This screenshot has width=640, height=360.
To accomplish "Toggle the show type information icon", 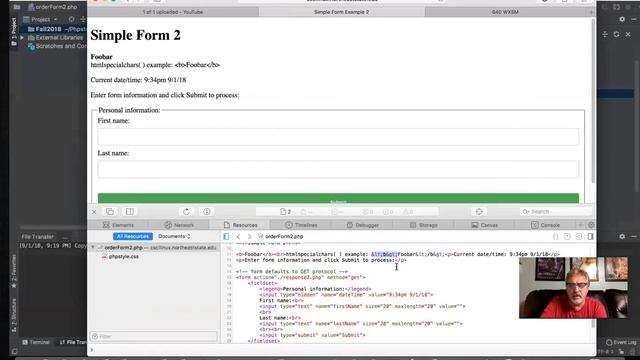I will coord(567,236).
